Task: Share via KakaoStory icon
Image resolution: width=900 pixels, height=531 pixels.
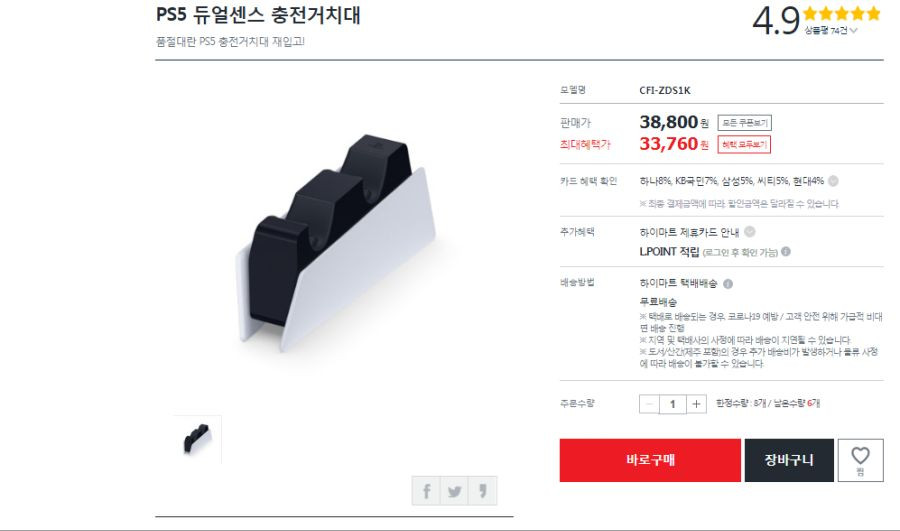Action: point(483,491)
